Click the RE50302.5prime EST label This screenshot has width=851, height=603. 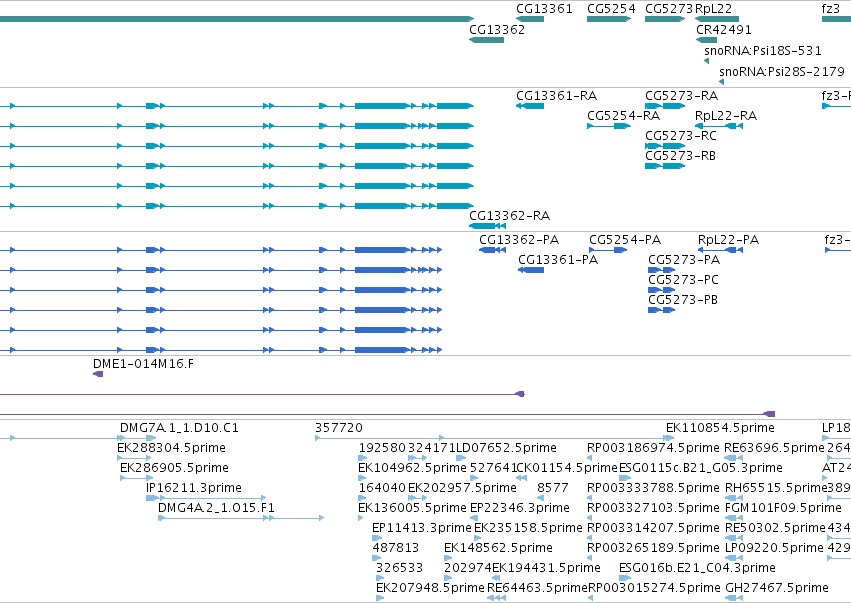pyautogui.click(x=775, y=528)
